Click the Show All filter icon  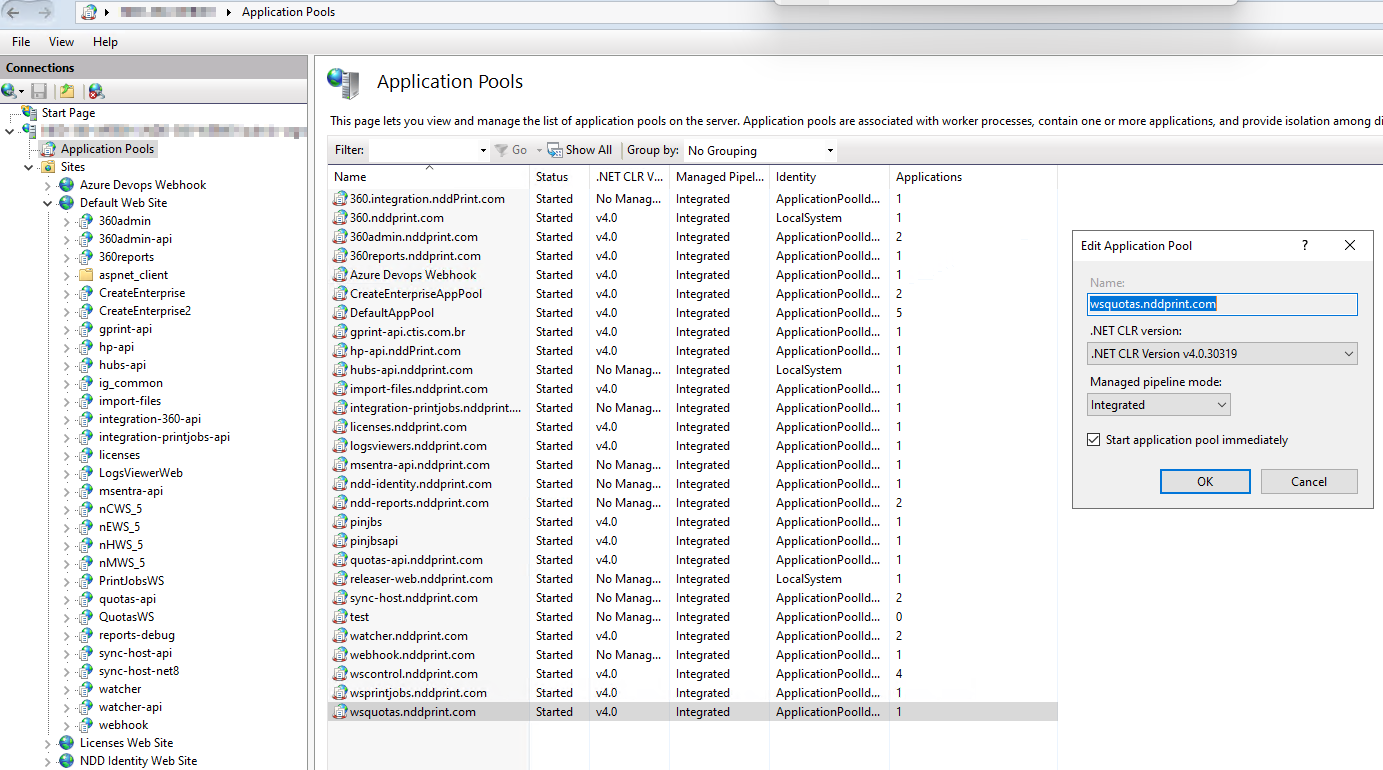[555, 150]
